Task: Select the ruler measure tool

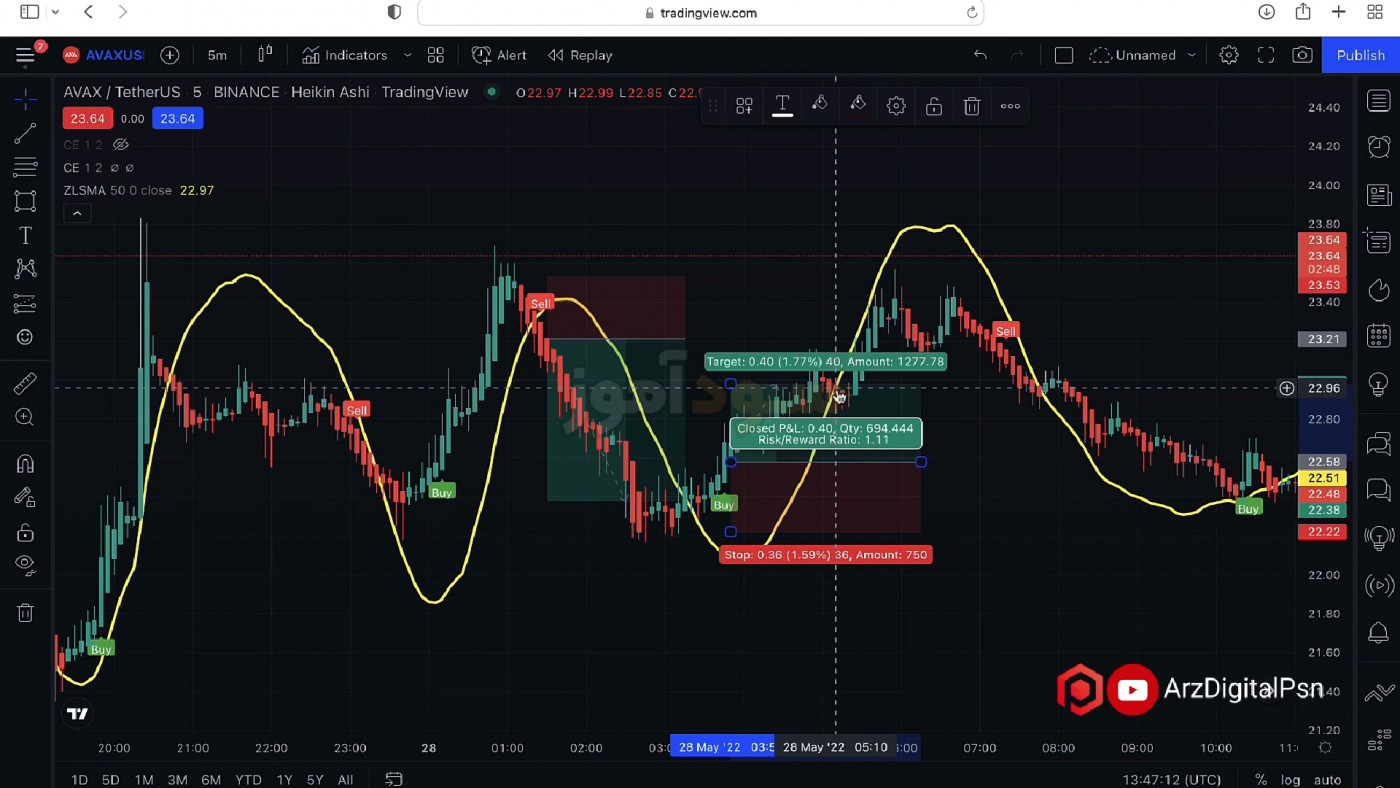Action: coord(25,383)
